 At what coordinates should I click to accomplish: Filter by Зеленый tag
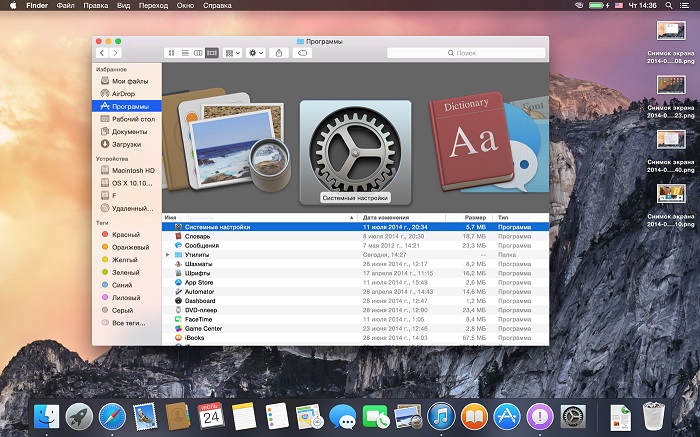point(127,272)
